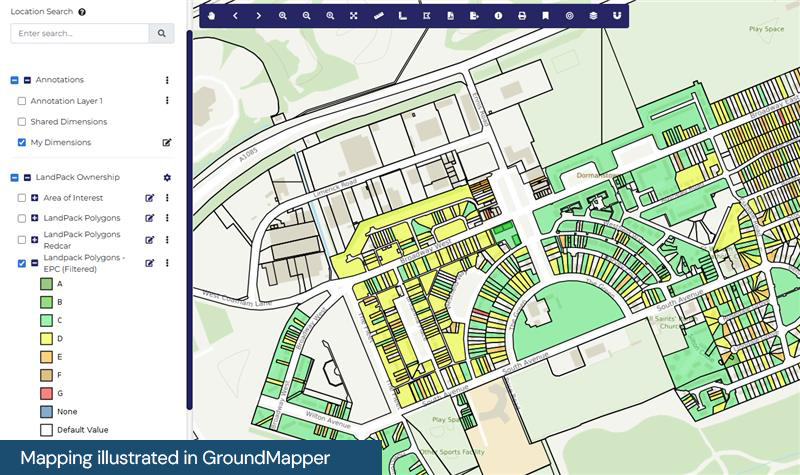Click the info identify tool
Image resolution: width=800 pixels, height=475 pixels.
click(498, 16)
